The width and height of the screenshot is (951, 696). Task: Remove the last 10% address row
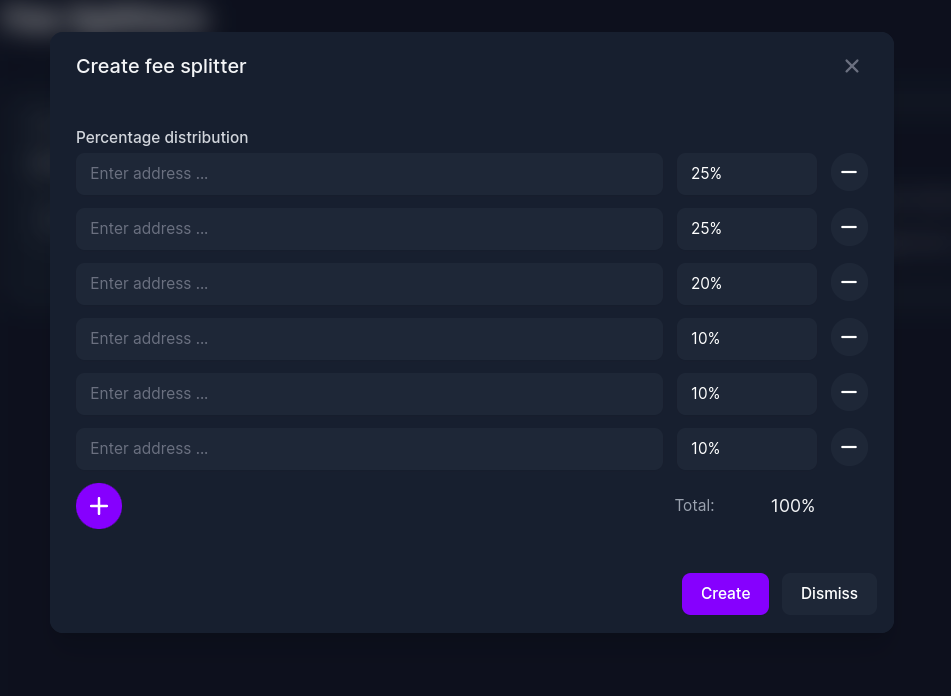849,447
